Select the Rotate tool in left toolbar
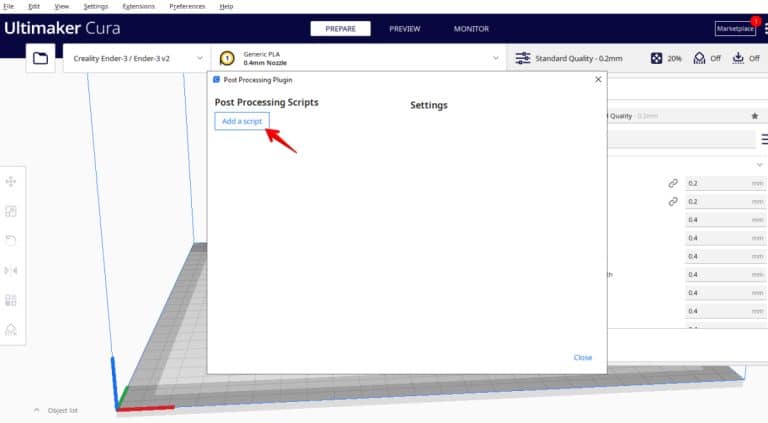Screen dimensions: 768x423 [x=11, y=240]
